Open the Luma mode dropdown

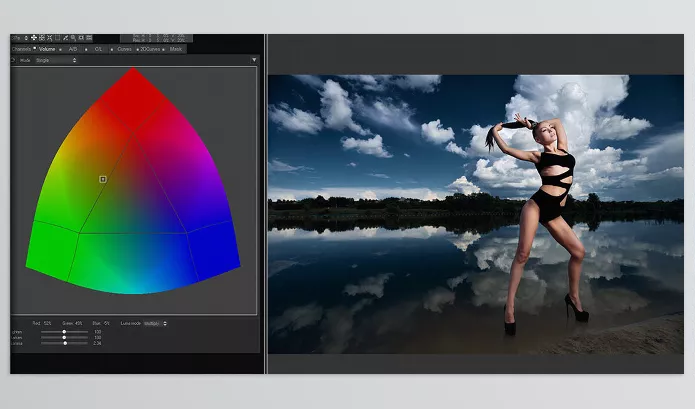coord(153,324)
